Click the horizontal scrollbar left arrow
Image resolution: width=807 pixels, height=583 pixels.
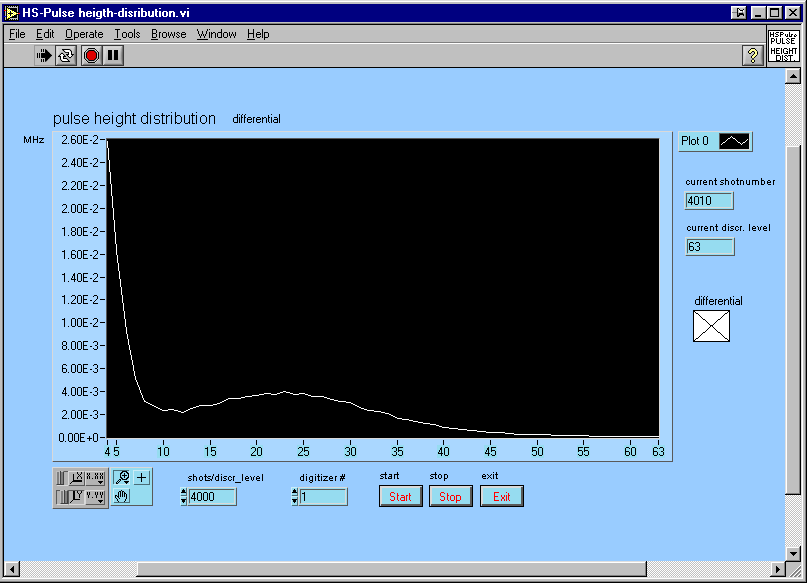tap(12, 569)
